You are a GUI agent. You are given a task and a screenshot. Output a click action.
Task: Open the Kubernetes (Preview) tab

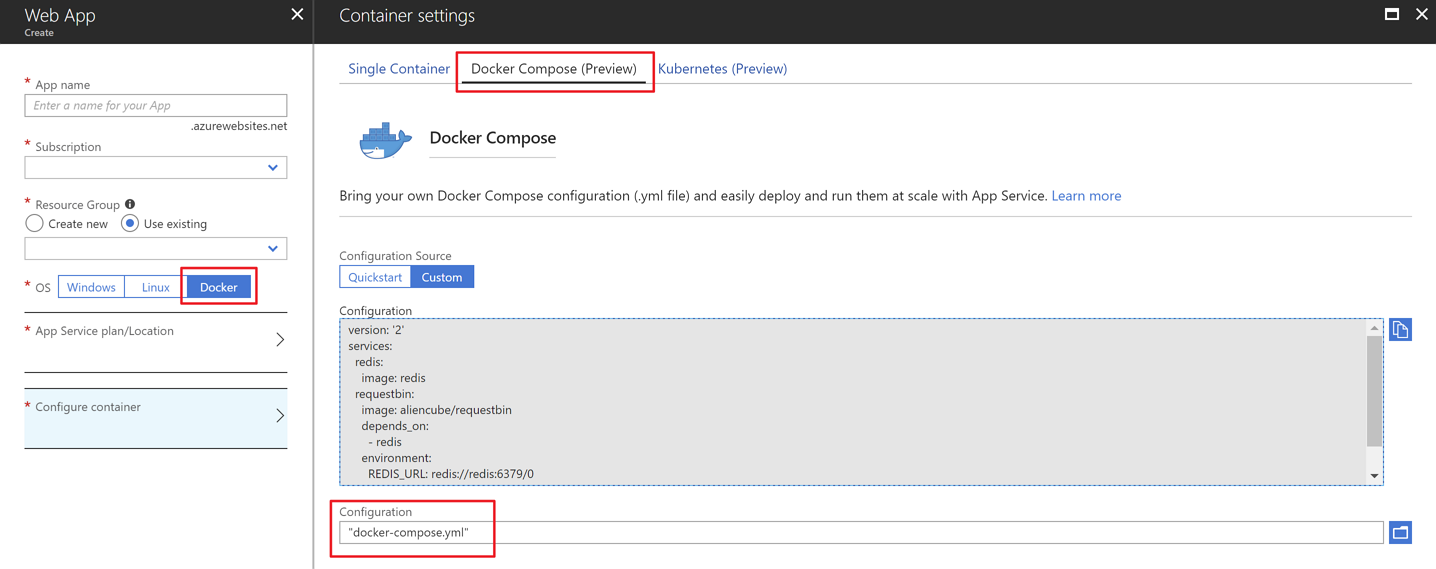(x=722, y=68)
